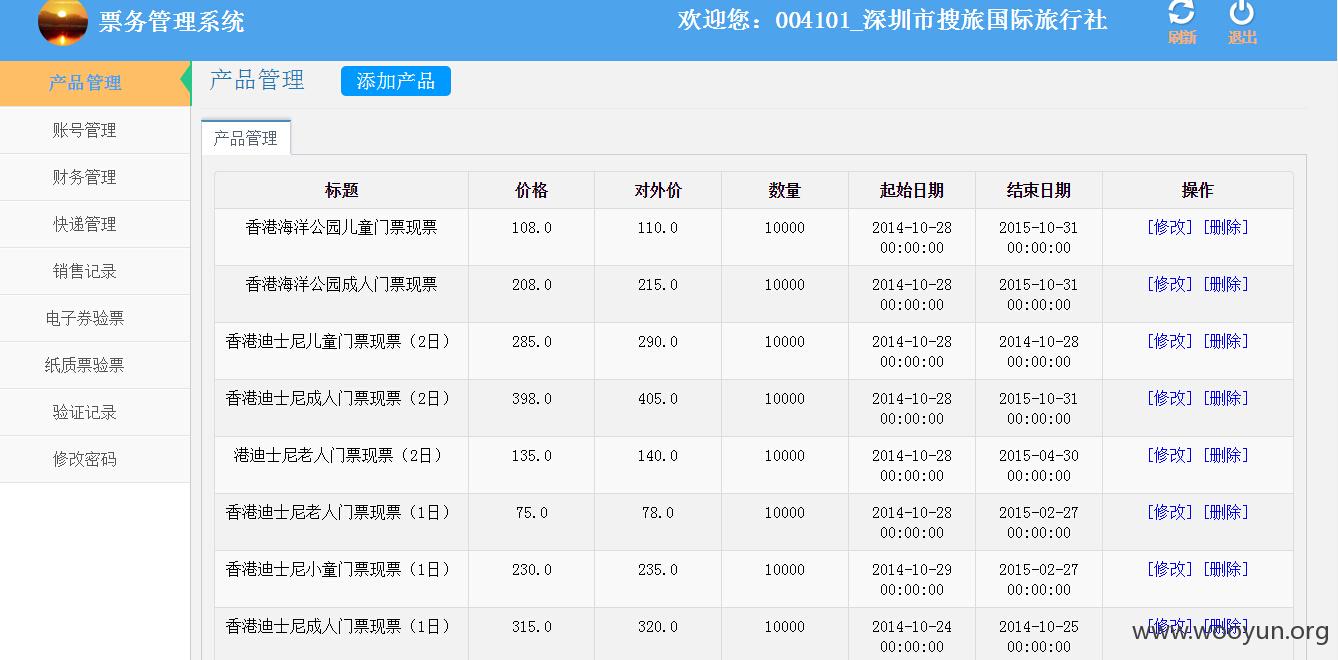
Task: Click the refresh icon in header
Action: pos(1182,13)
